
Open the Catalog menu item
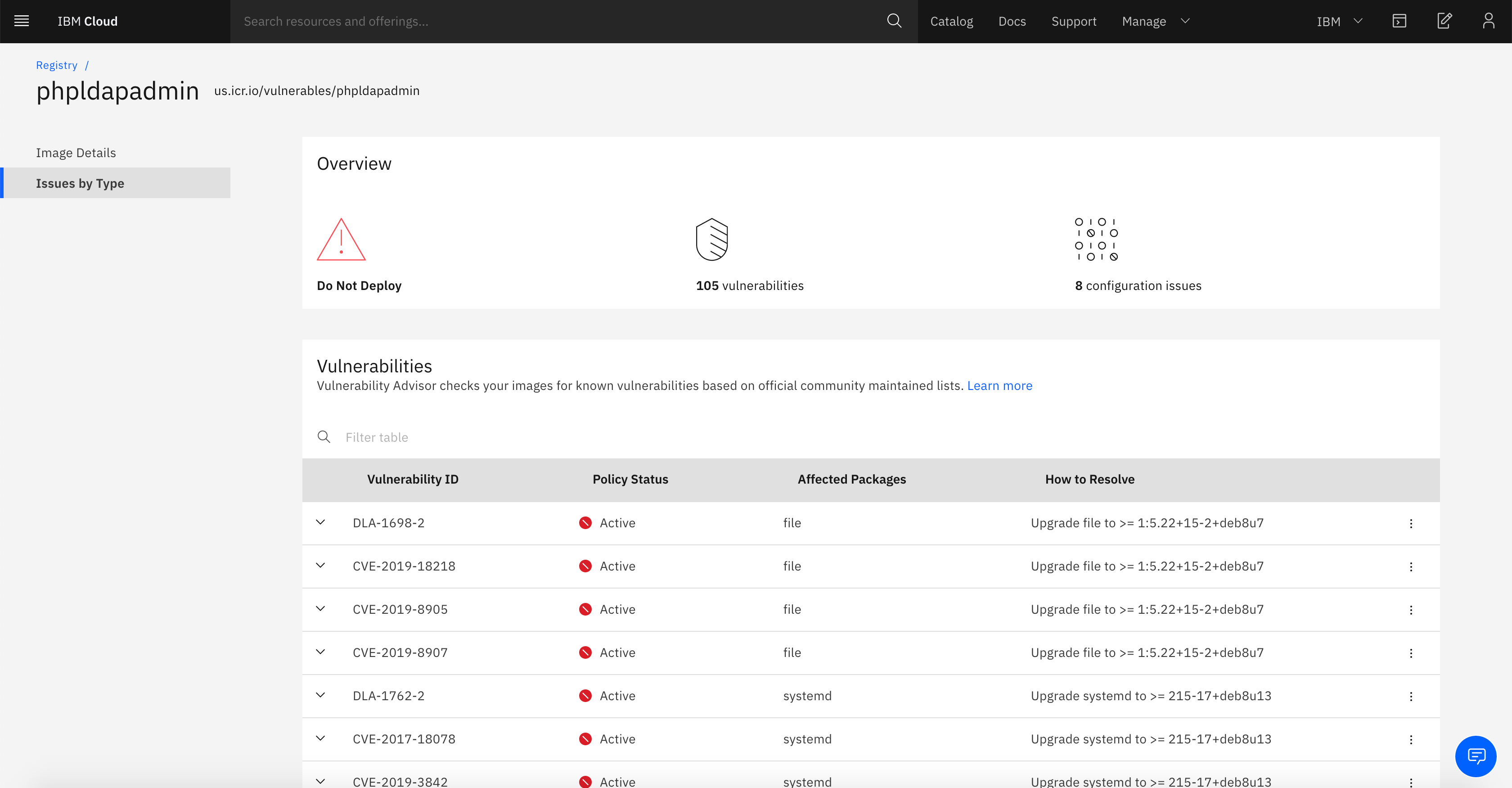[x=951, y=21]
